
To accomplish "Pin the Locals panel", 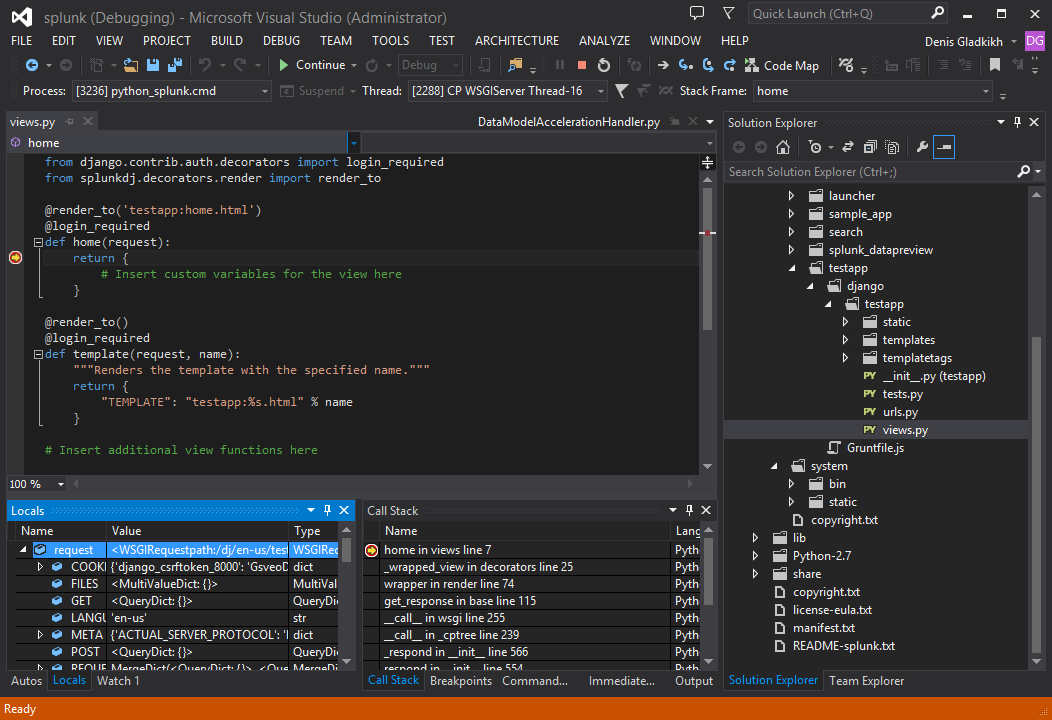I will (x=327, y=511).
